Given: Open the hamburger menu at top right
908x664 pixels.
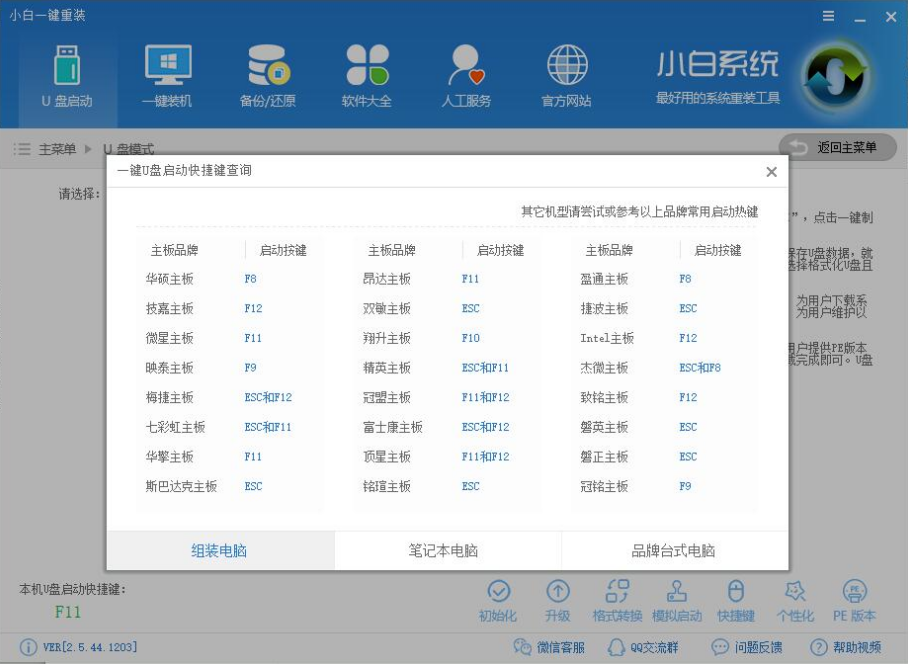Looking at the screenshot, I should tap(830, 15).
